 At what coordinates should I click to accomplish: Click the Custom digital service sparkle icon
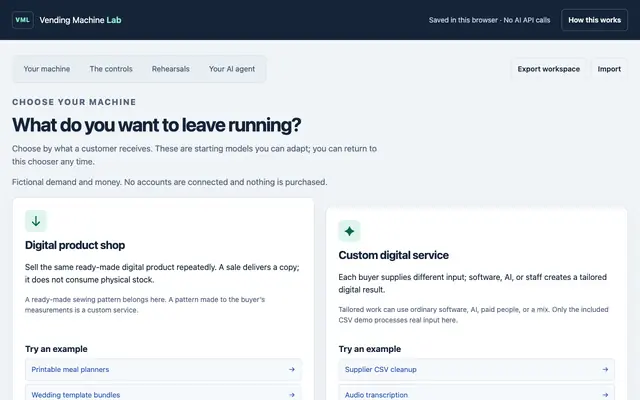tap(349, 231)
